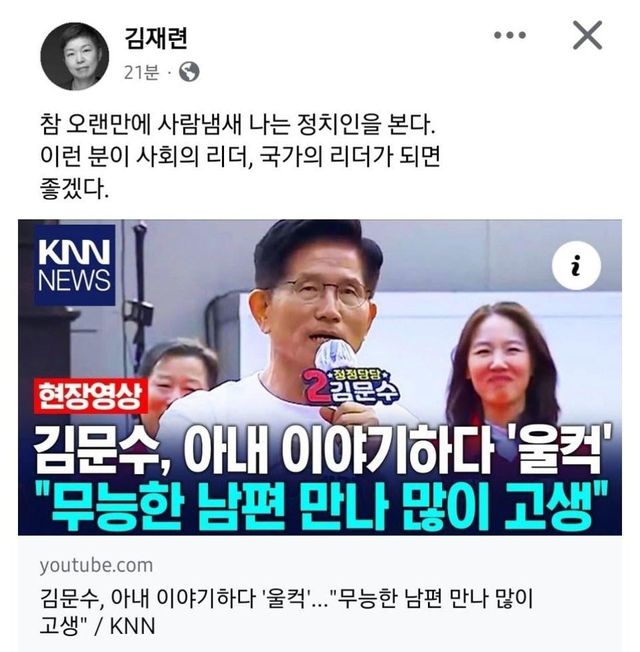Click the author name 김재련
Viewport: 640px width, 652px height.
pyautogui.click(x=156, y=38)
